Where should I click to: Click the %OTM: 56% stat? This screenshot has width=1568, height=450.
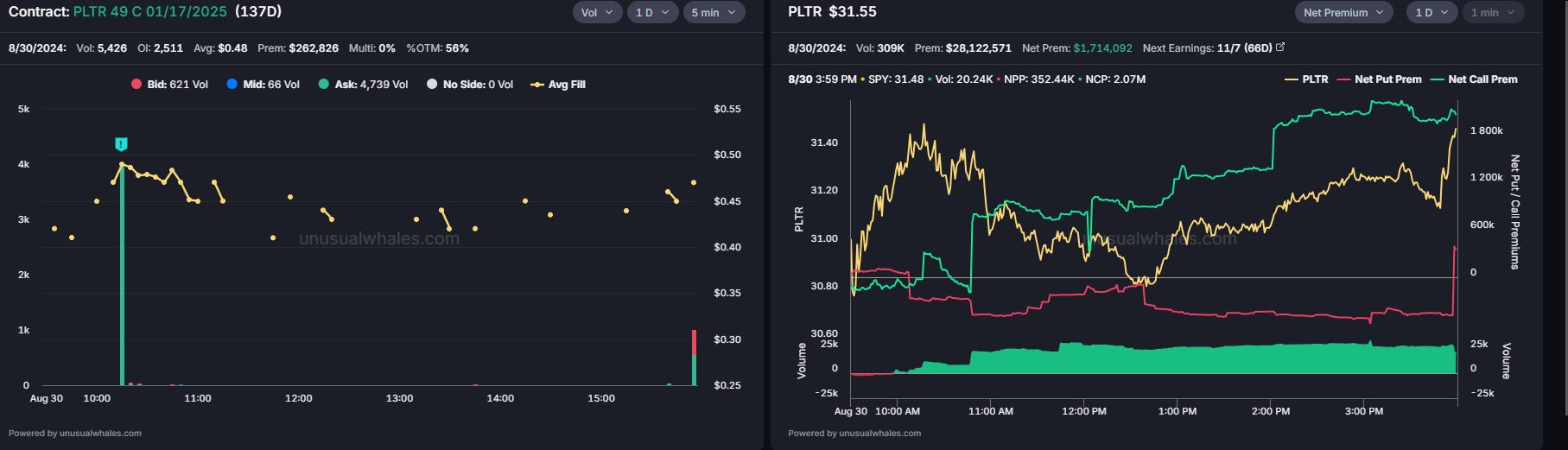[x=437, y=48]
